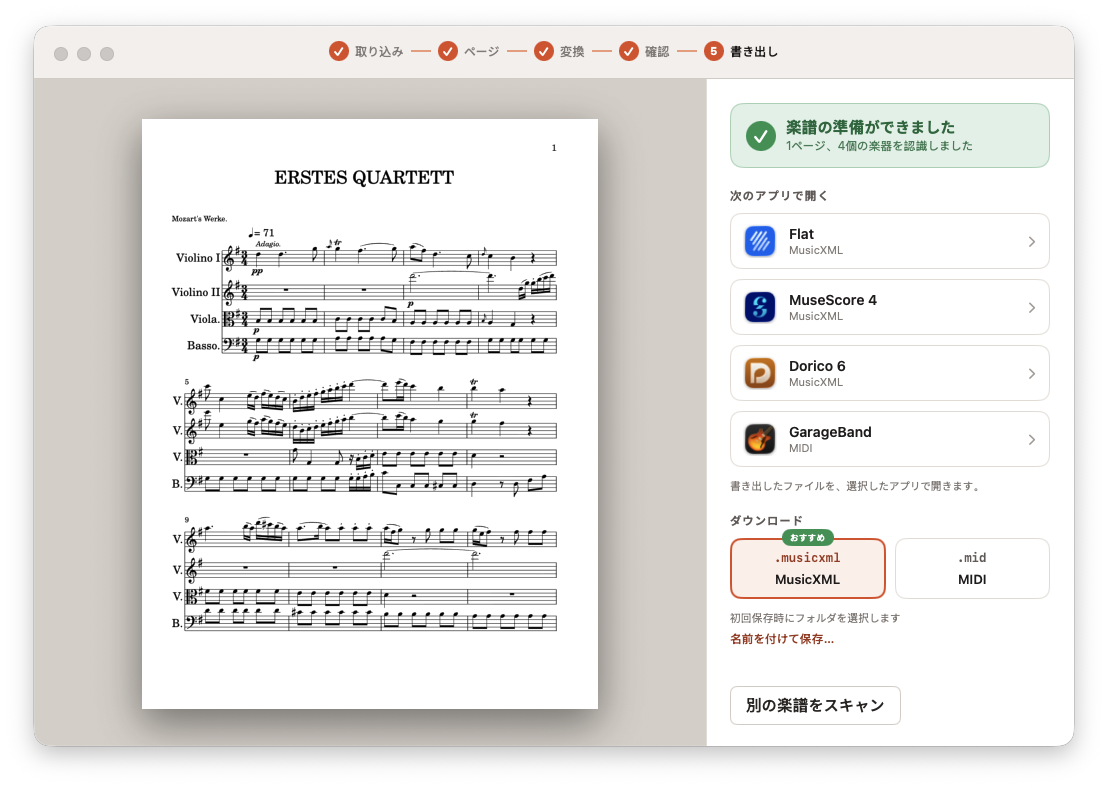Open score in GarageBand via its name
The width and height of the screenshot is (1108, 788).
pos(830,432)
